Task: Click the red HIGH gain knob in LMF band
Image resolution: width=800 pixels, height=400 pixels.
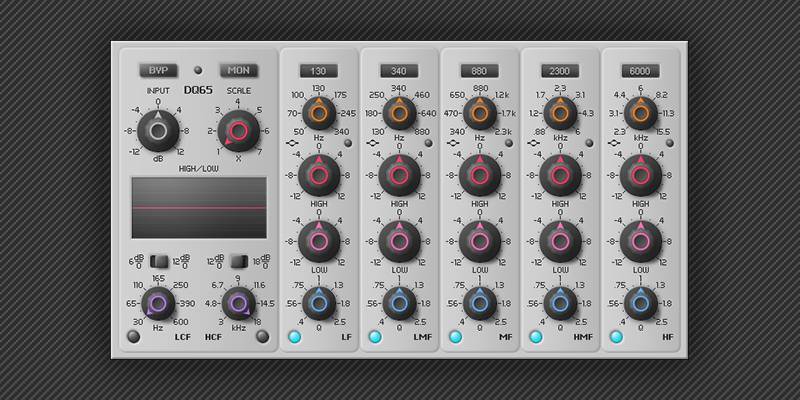Action: [x=399, y=175]
